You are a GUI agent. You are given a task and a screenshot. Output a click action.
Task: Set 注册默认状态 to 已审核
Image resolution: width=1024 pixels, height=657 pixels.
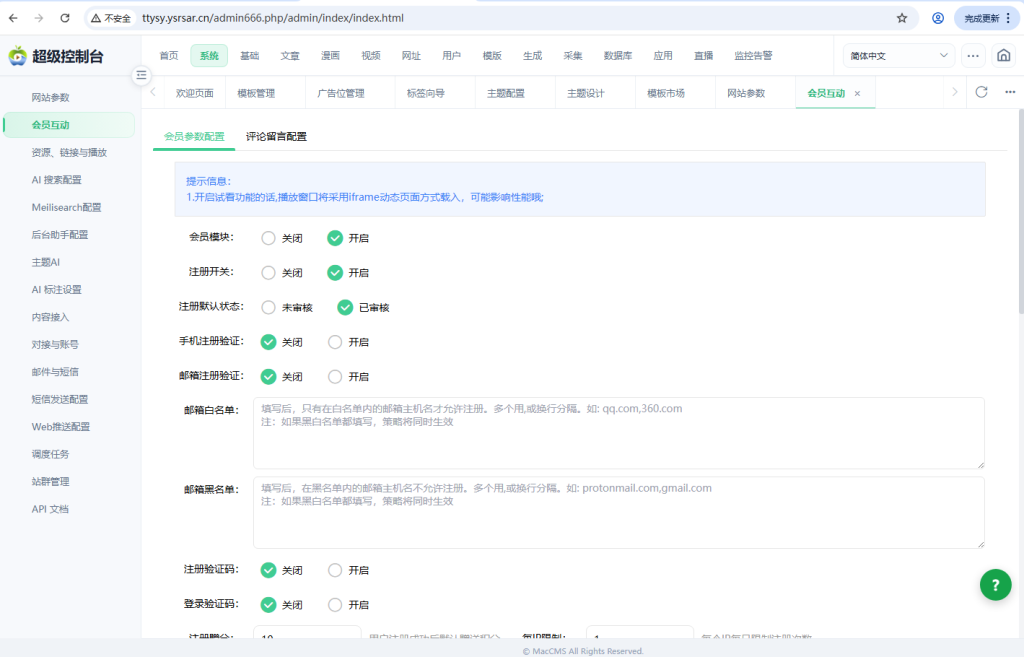click(345, 308)
